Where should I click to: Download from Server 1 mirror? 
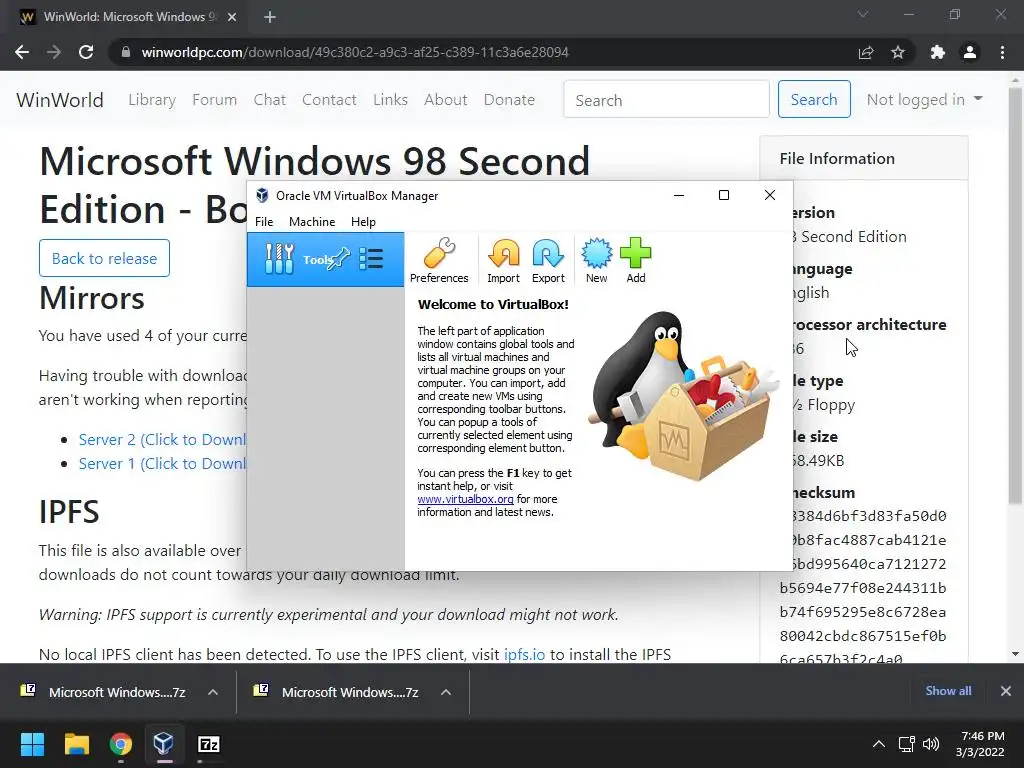[x=162, y=464]
